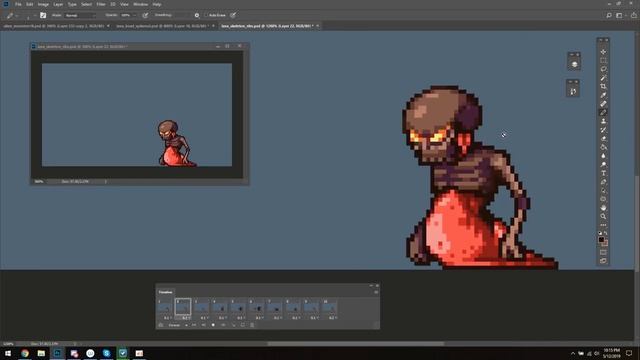Go to previous frame in Timeline

pos(203,325)
